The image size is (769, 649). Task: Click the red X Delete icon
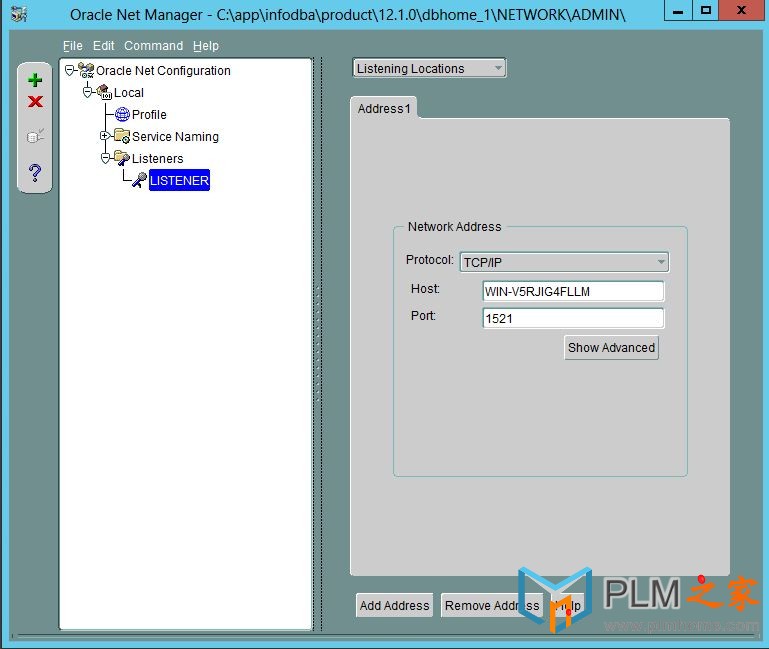(35, 102)
